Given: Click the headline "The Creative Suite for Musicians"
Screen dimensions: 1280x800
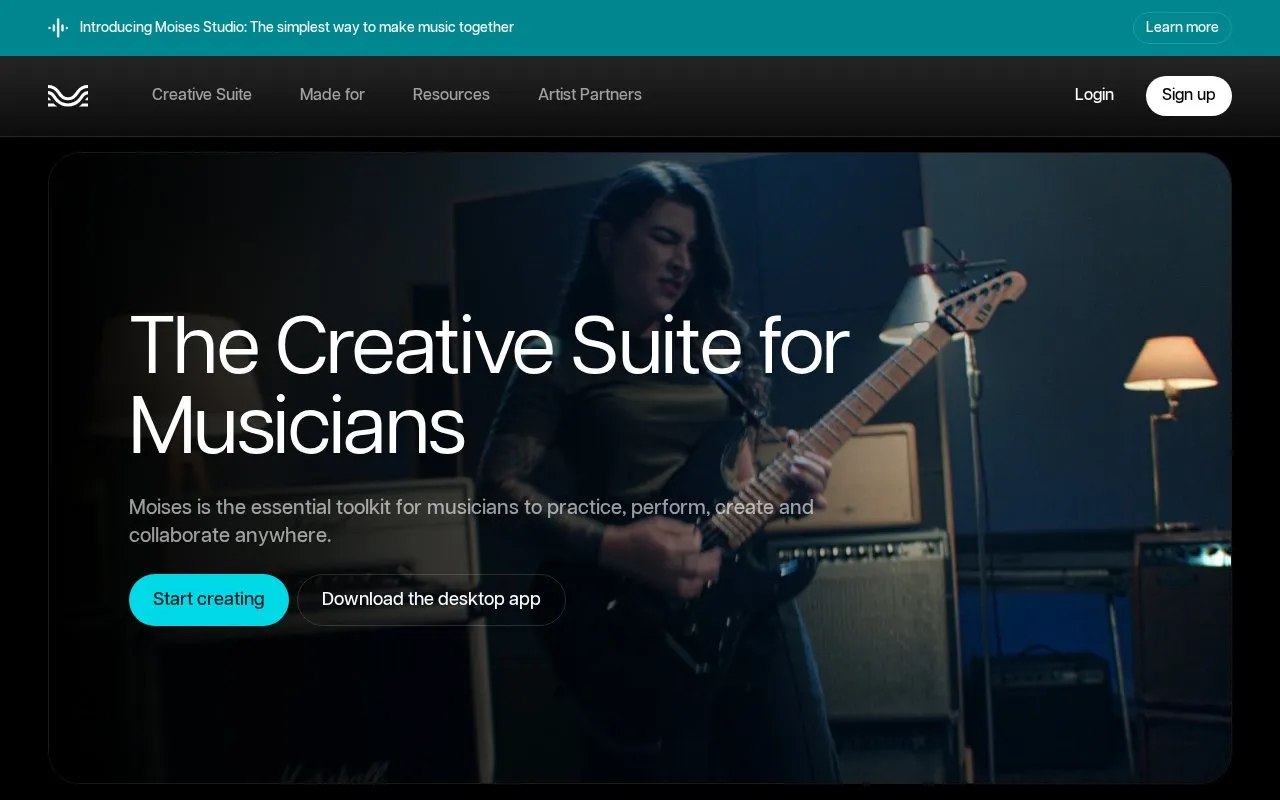Looking at the screenshot, I should click(489, 386).
